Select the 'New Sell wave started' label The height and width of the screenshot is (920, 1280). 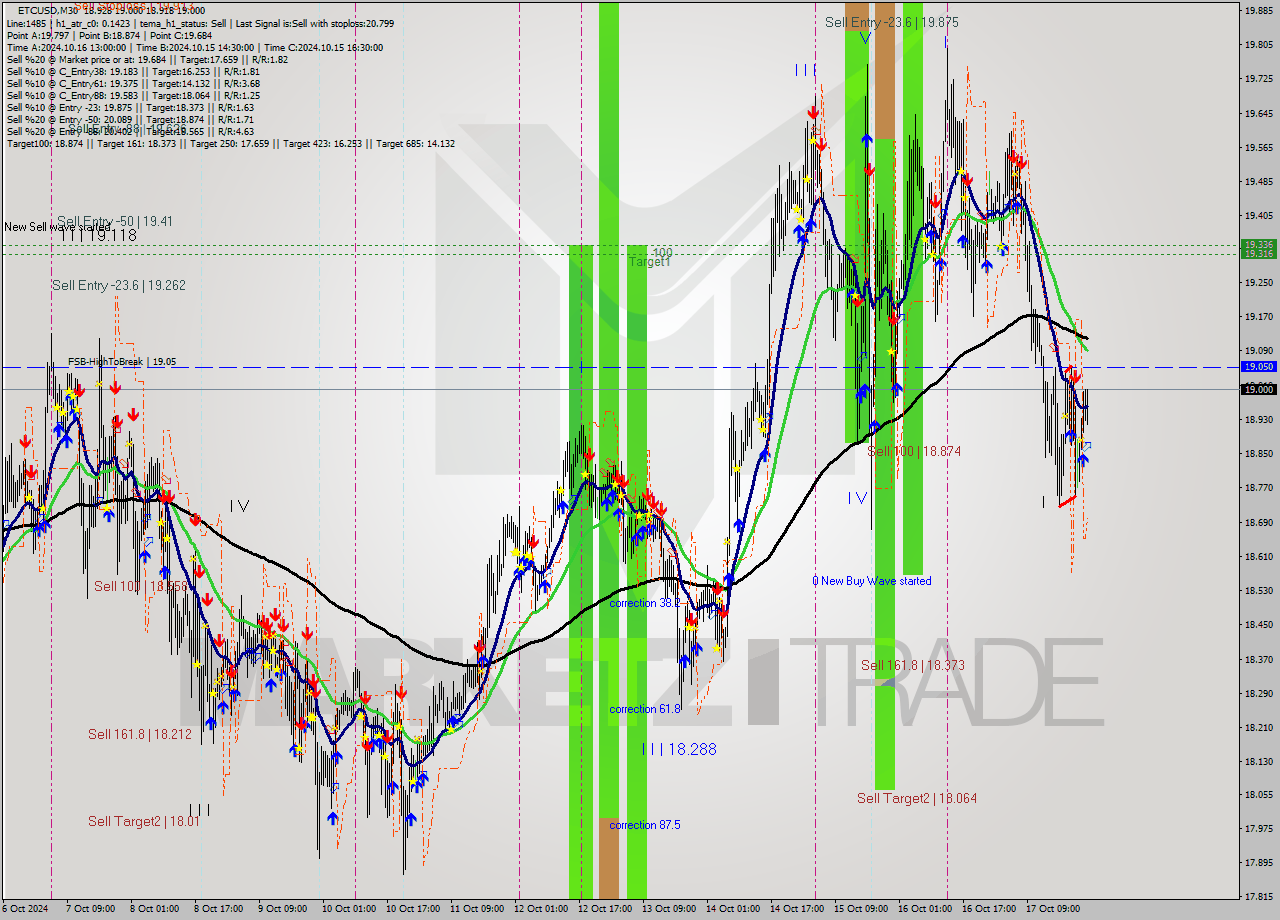pyautogui.click(x=57, y=227)
